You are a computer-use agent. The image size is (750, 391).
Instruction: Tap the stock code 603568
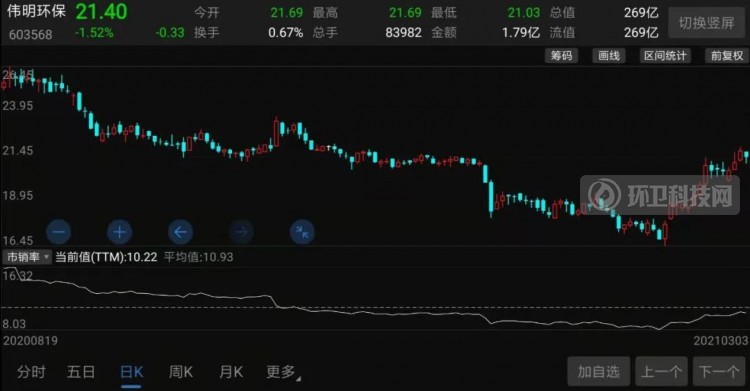[x=31, y=34]
